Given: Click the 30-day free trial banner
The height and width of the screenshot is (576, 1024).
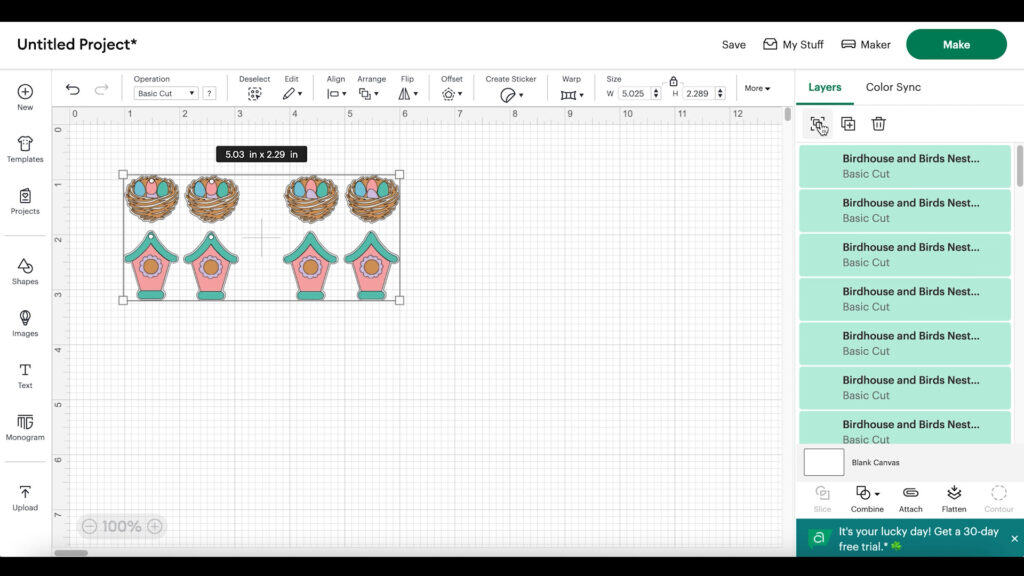Looking at the screenshot, I should 910,539.
